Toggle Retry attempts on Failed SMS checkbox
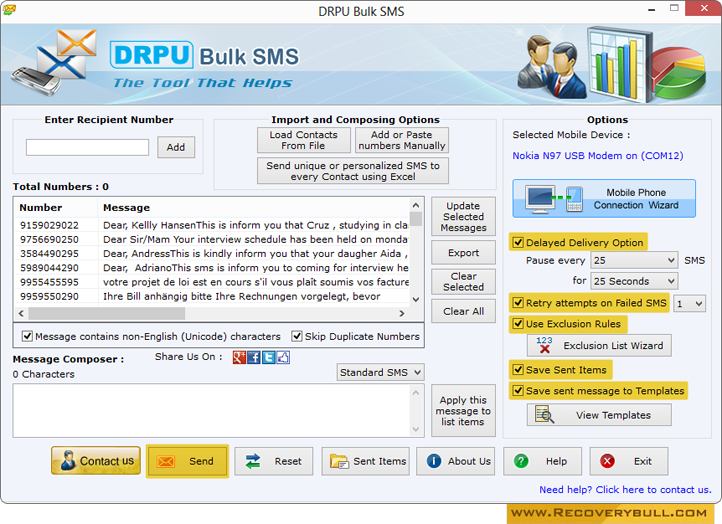Image resolution: width=722 pixels, height=524 pixels. pyautogui.click(x=518, y=303)
